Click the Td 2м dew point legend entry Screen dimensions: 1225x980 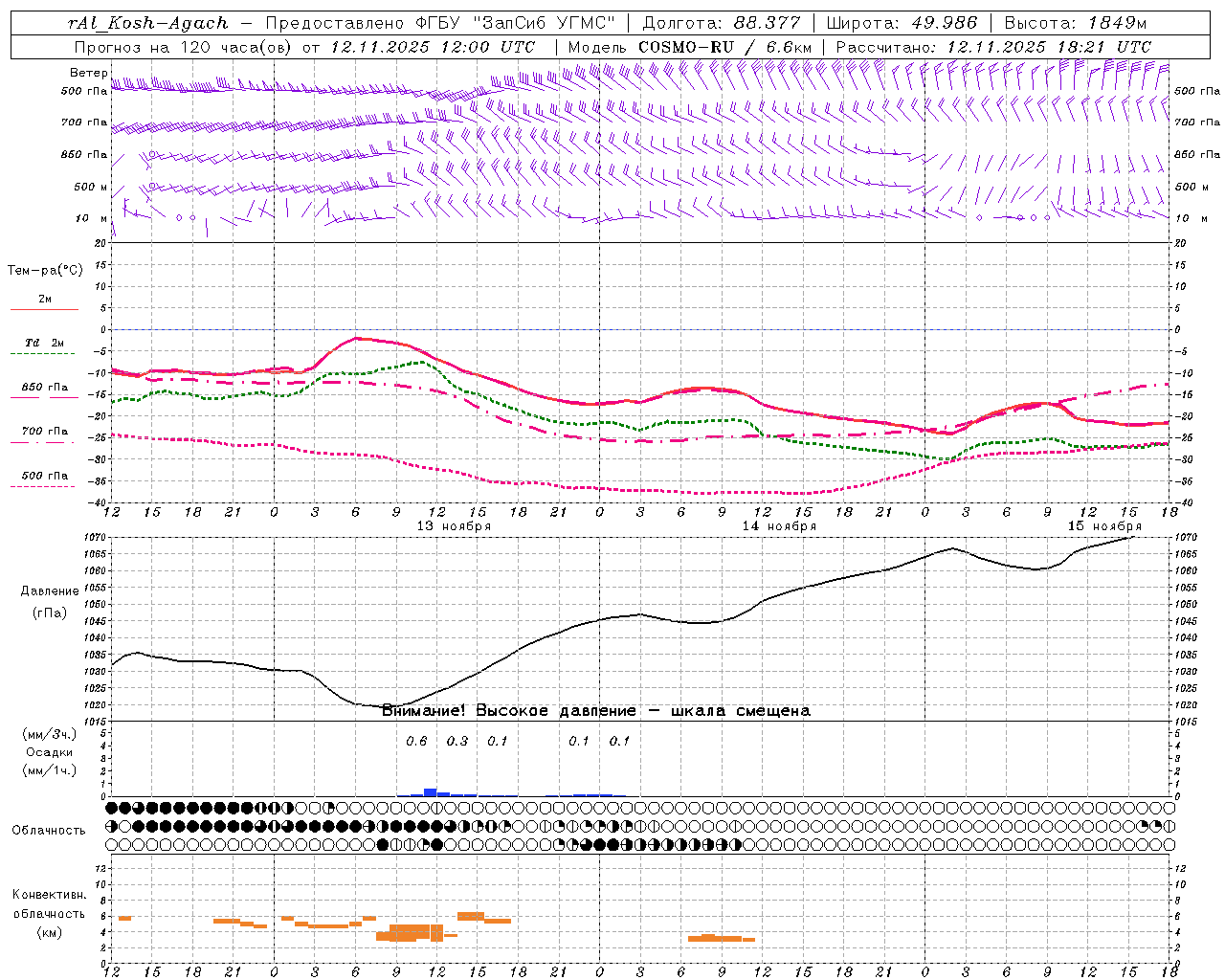tap(45, 343)
